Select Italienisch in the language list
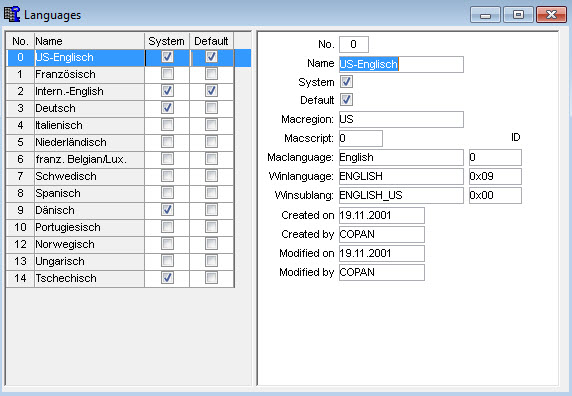Image resolution: width=572 pixels, height=396 pixels. [x=89, y=125]
